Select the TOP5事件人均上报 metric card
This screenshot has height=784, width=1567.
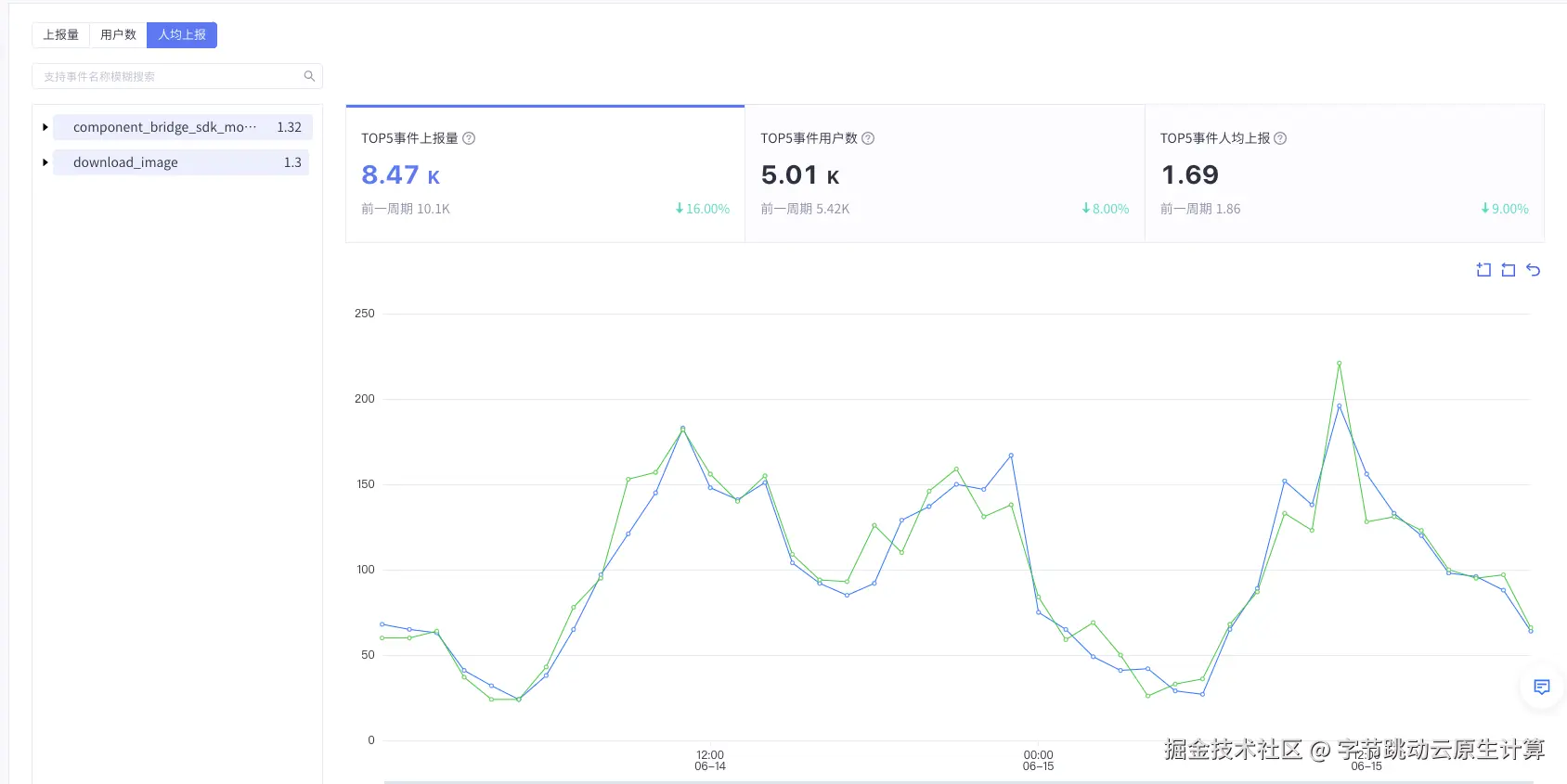(x=1343, y=174)
